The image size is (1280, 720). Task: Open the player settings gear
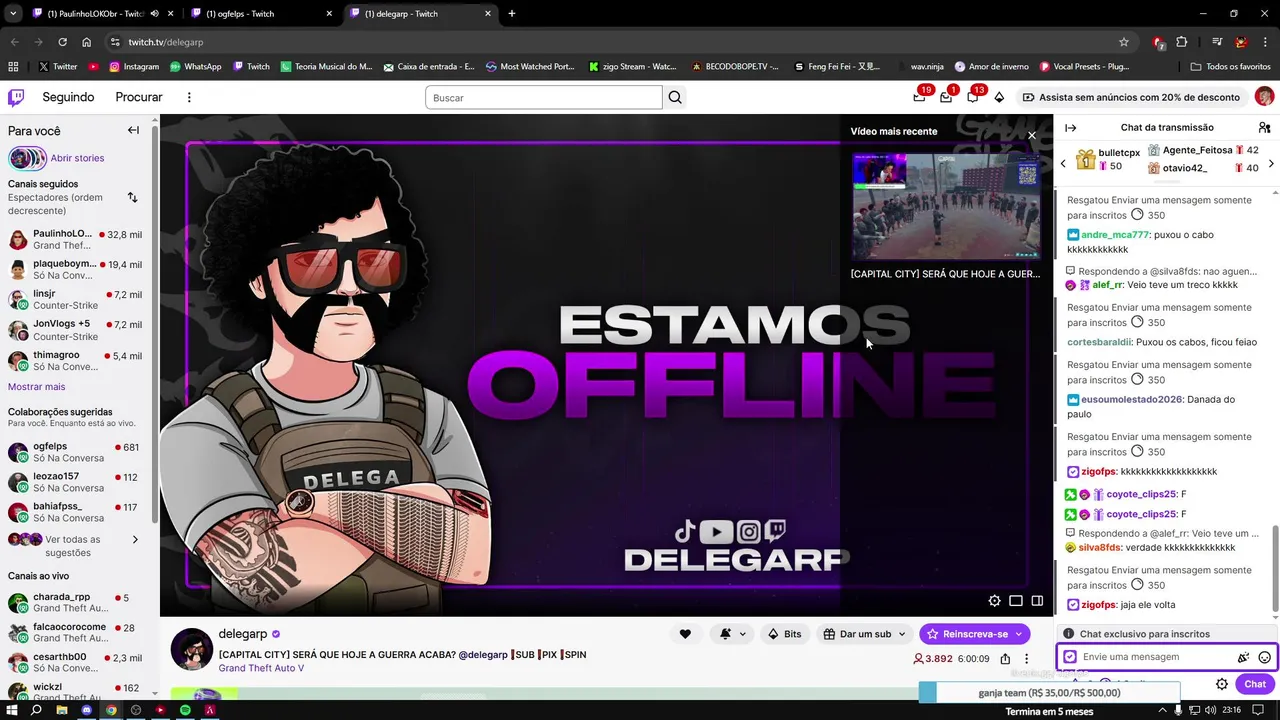click(994, 601)
